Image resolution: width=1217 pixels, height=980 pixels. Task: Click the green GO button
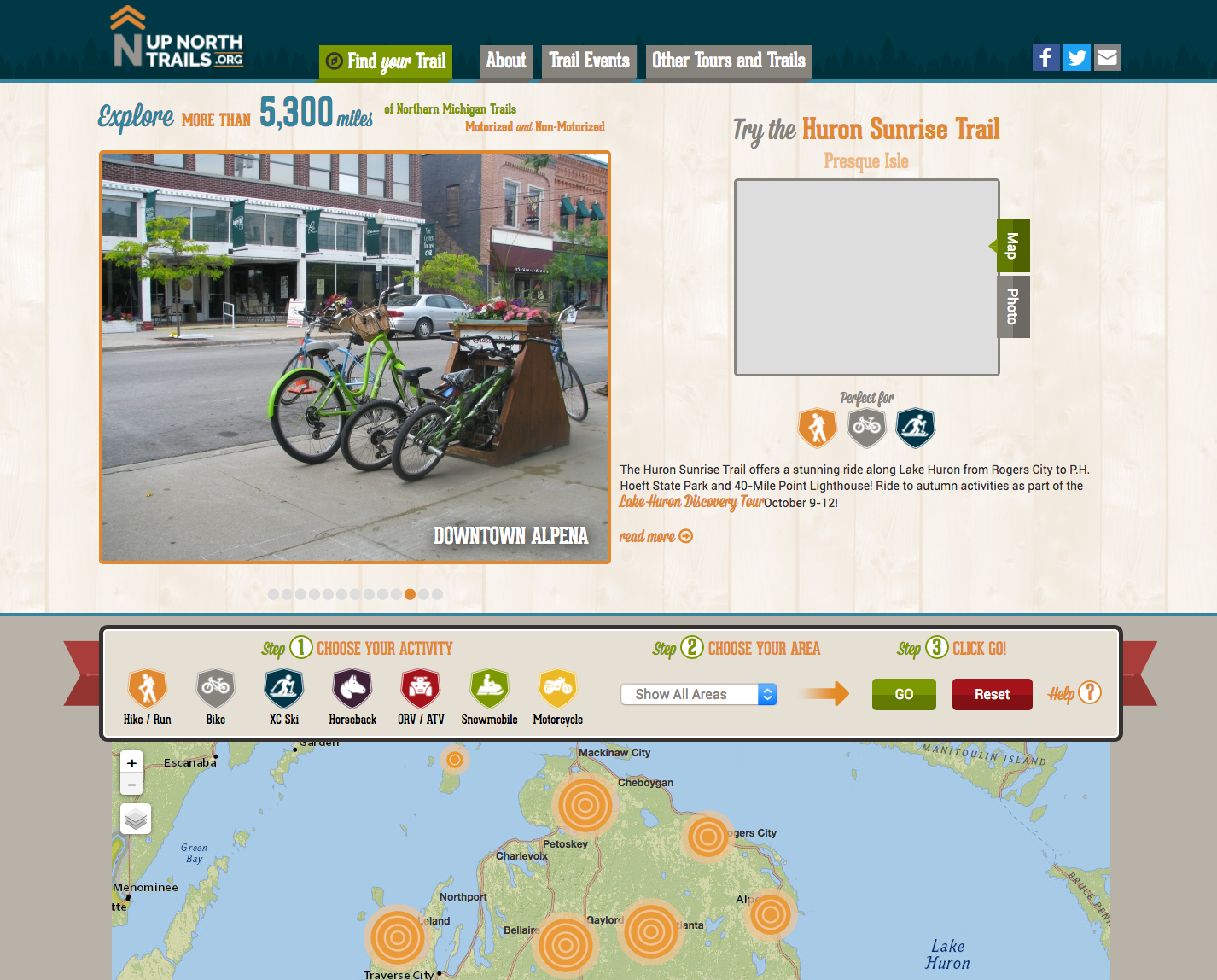click(x=904, y=694)
